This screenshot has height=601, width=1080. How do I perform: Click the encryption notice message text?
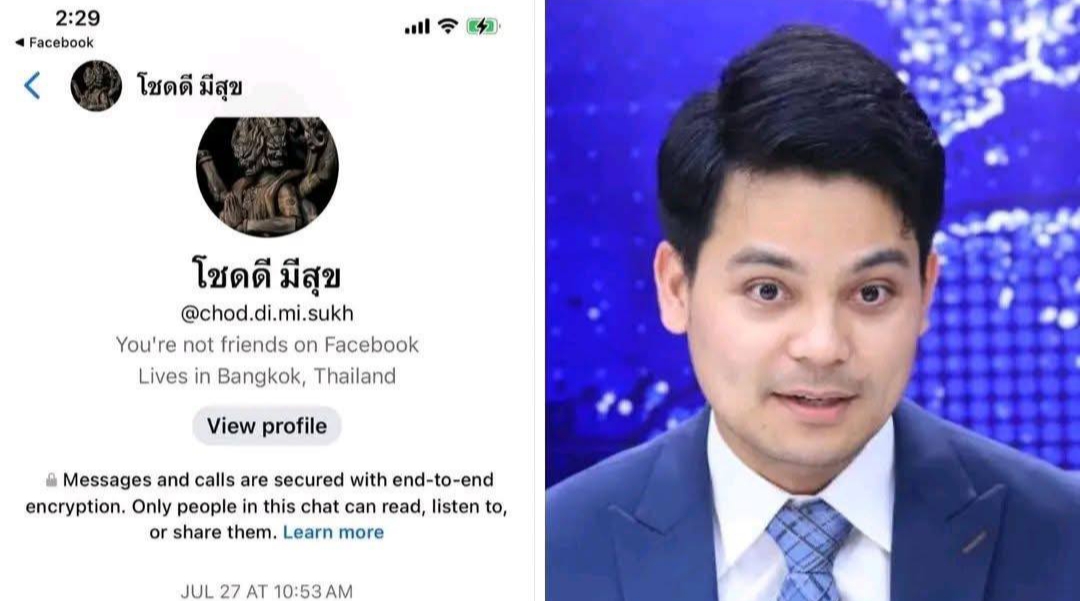click(x=267, y=506)
